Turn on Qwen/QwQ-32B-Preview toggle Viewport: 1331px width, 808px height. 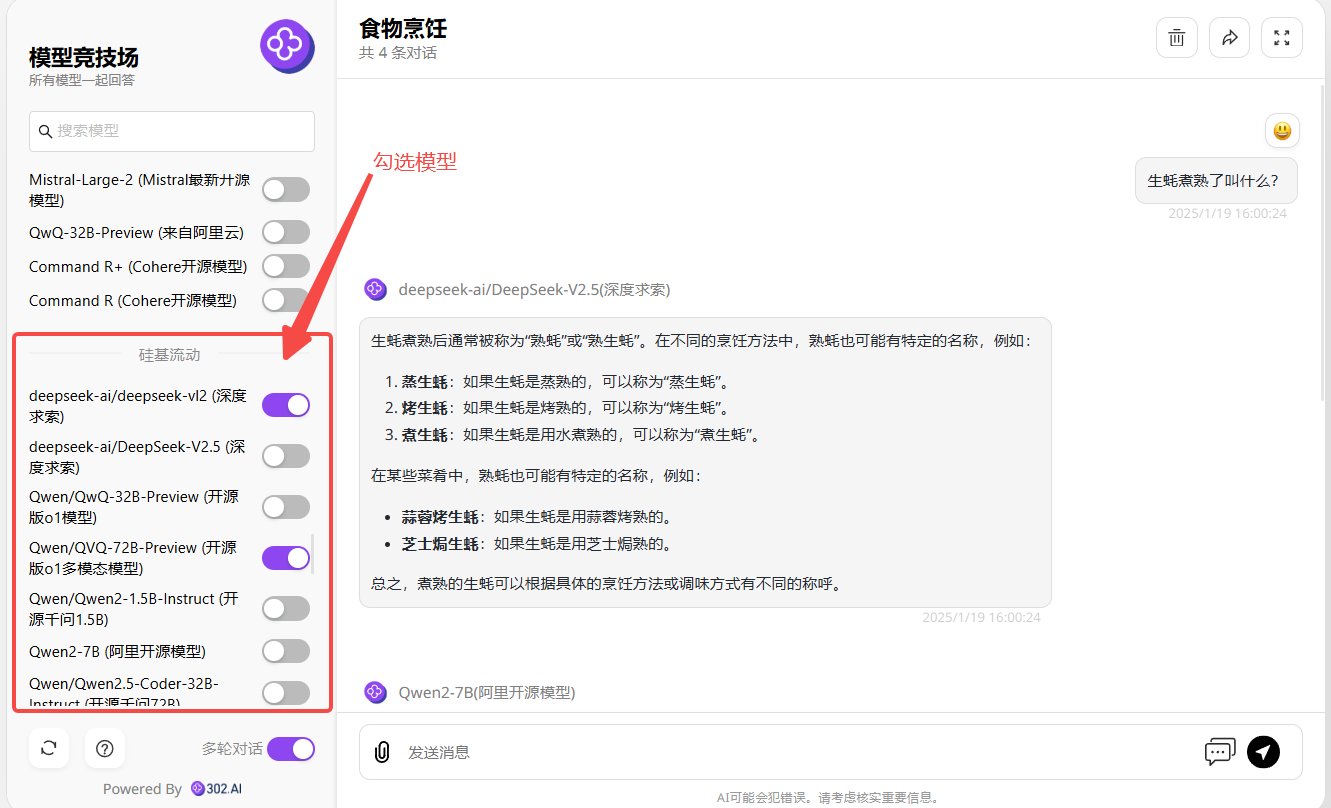click(286, 507)
